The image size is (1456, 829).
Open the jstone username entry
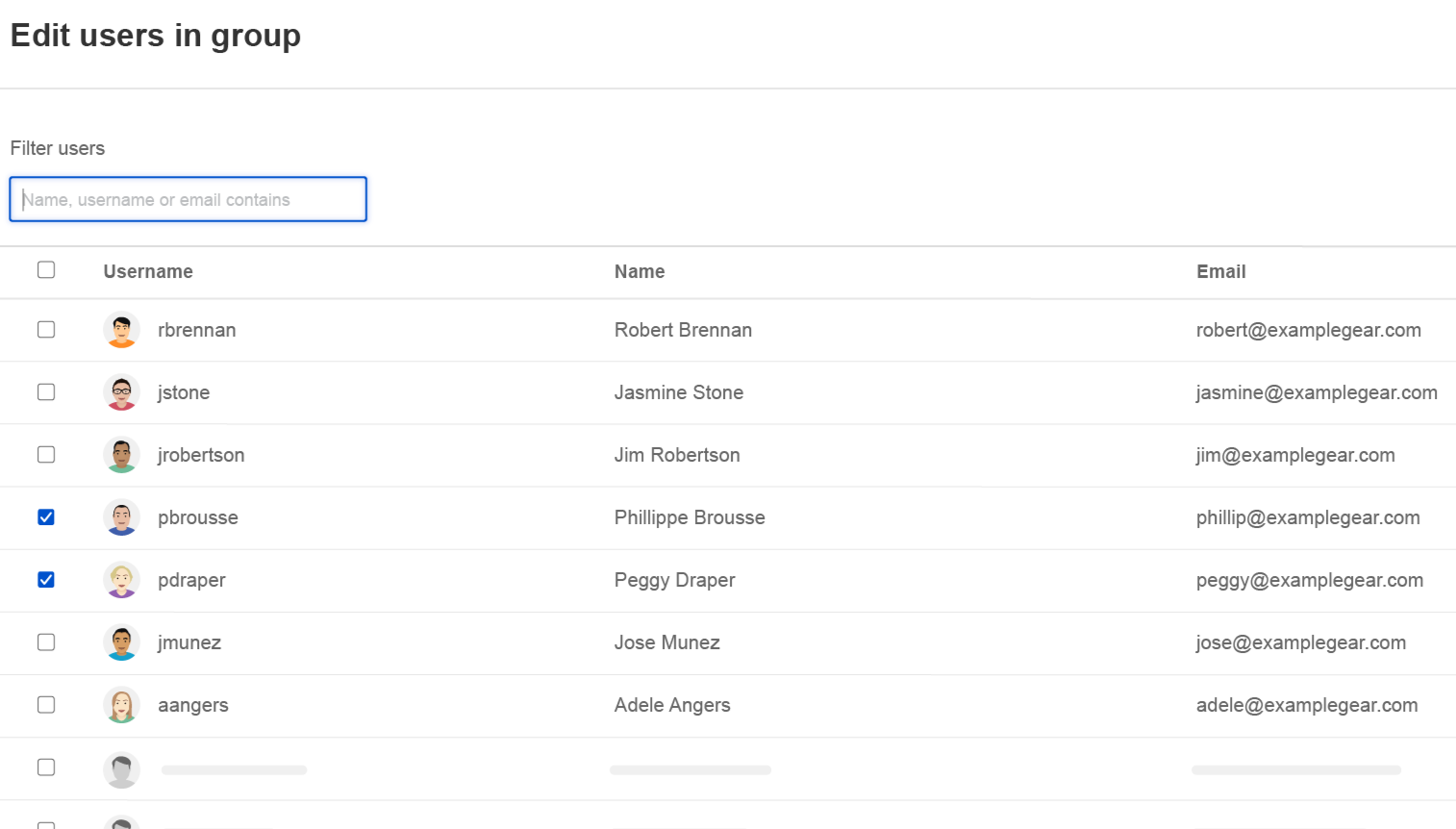[x=184, y=392]
